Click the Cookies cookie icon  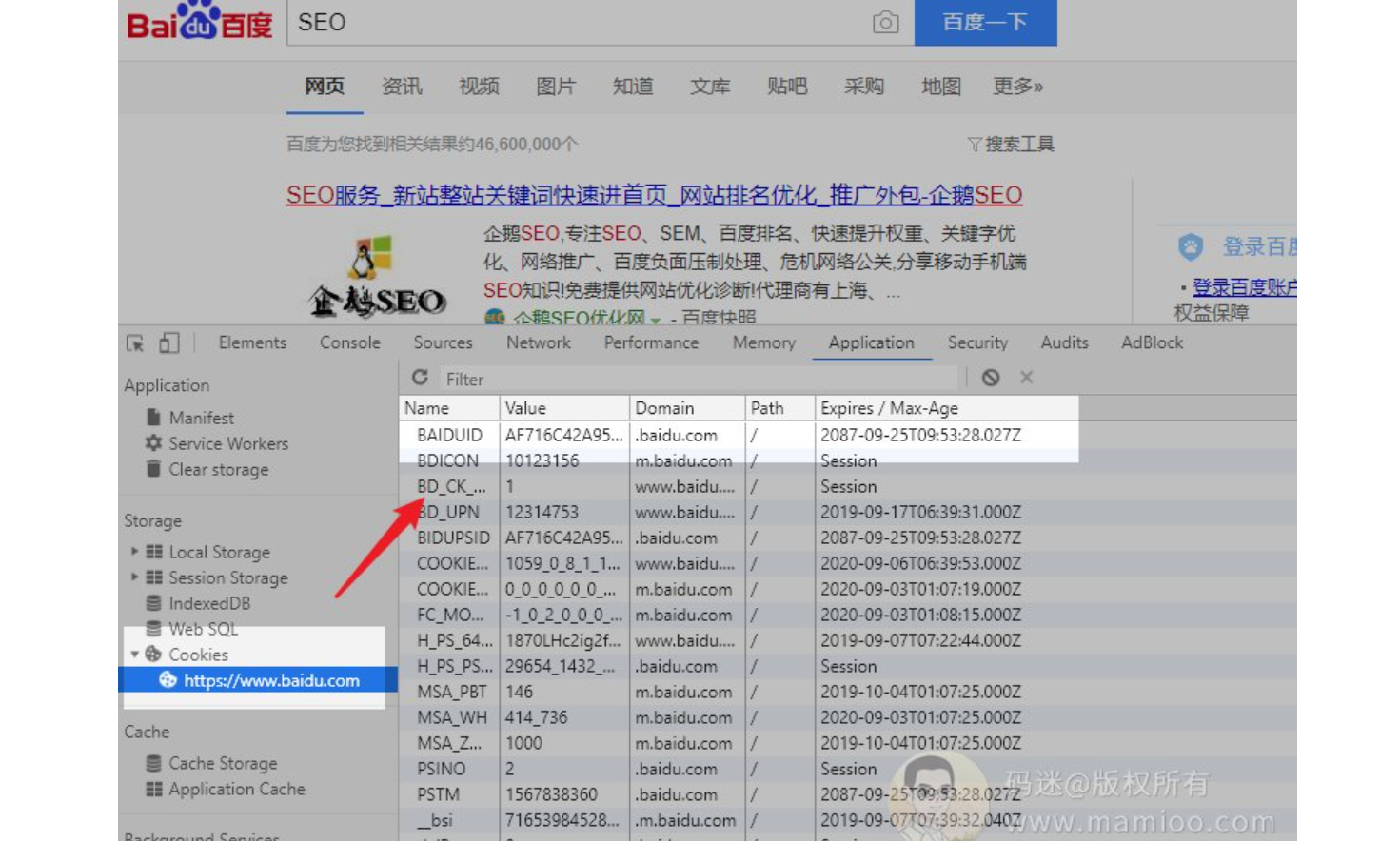[153, 655]
